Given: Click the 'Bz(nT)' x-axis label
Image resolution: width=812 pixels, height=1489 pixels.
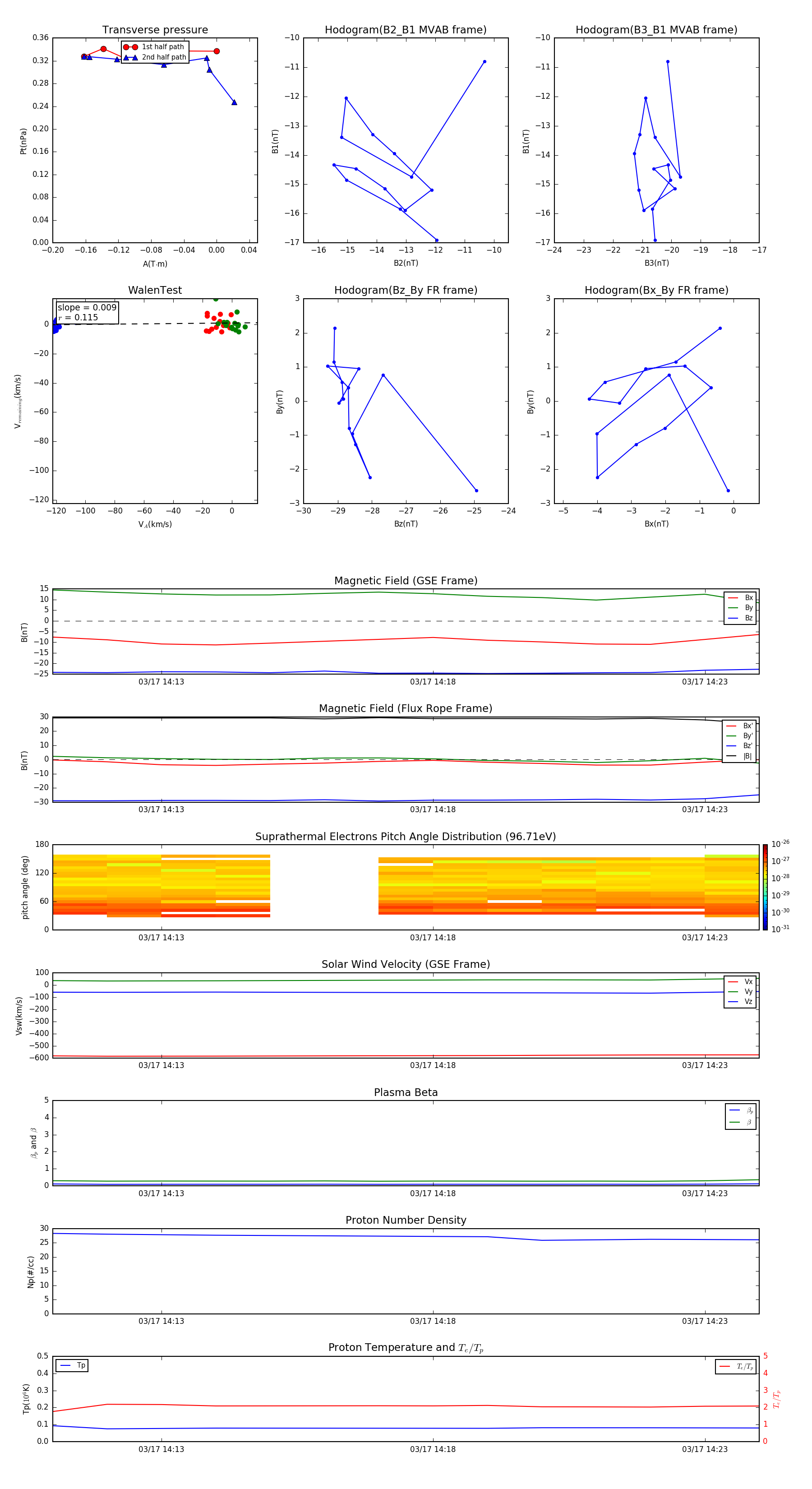Looking at the screenshot, I should coord(406,524).
